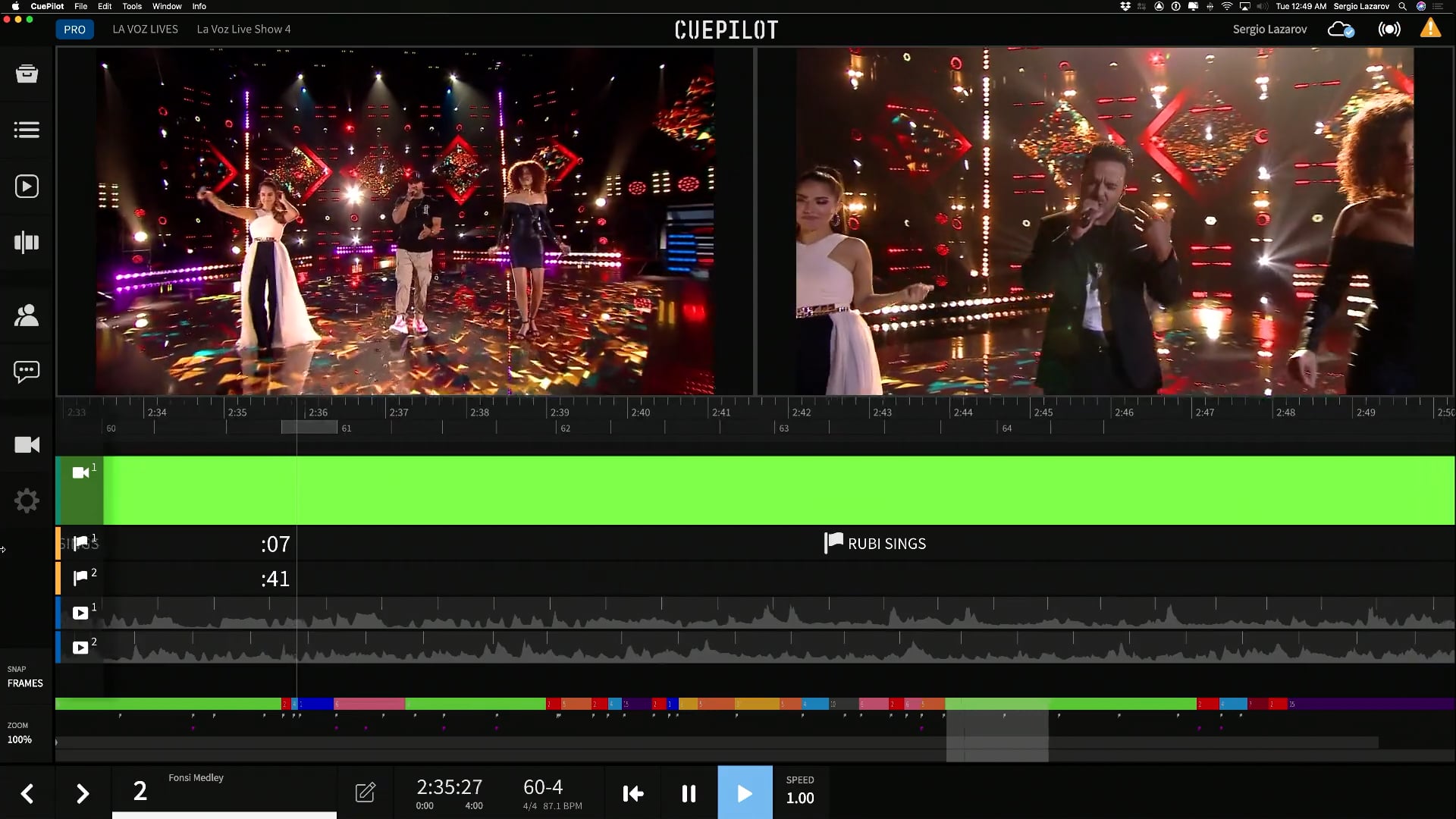Image resolution: width=1456 pixels, height=819 pixels.
Task: Click the 2:35:27 timecode display
Action: (x=450, y=787)
